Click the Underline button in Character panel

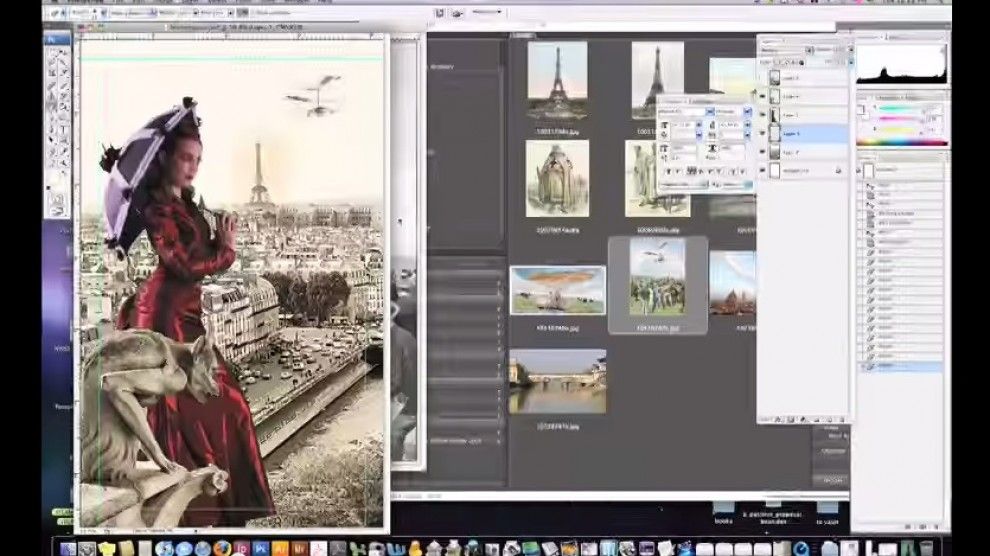734,171
